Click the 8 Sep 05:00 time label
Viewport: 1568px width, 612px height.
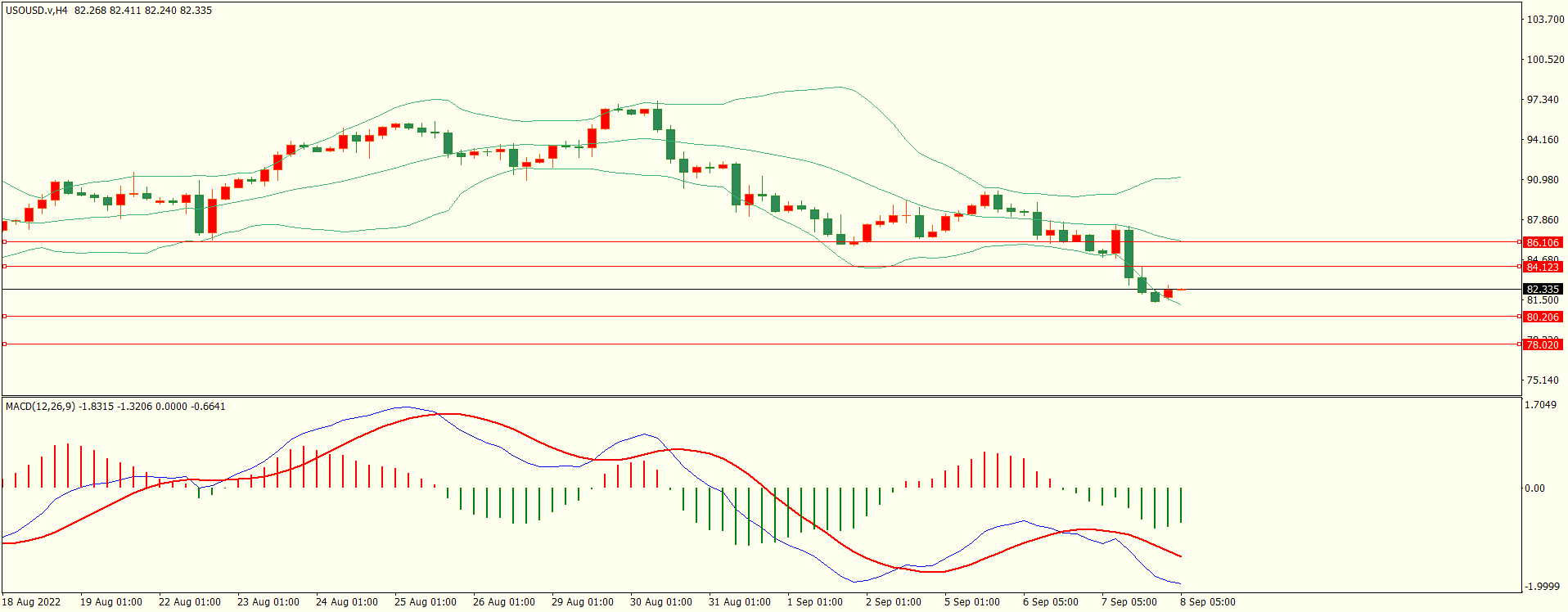click(1208, 601)
